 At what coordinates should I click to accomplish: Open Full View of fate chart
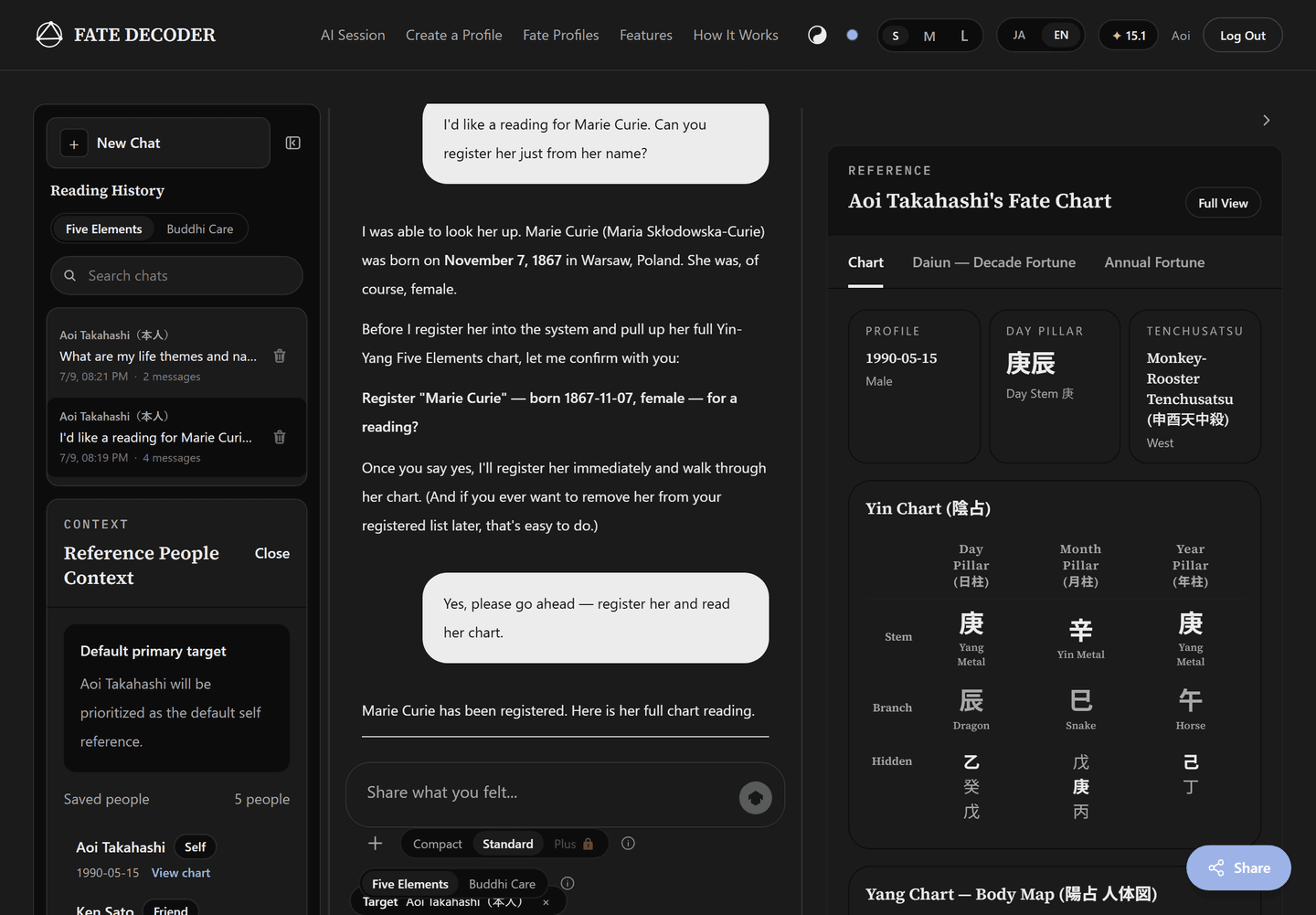[x=1223, y=203]
